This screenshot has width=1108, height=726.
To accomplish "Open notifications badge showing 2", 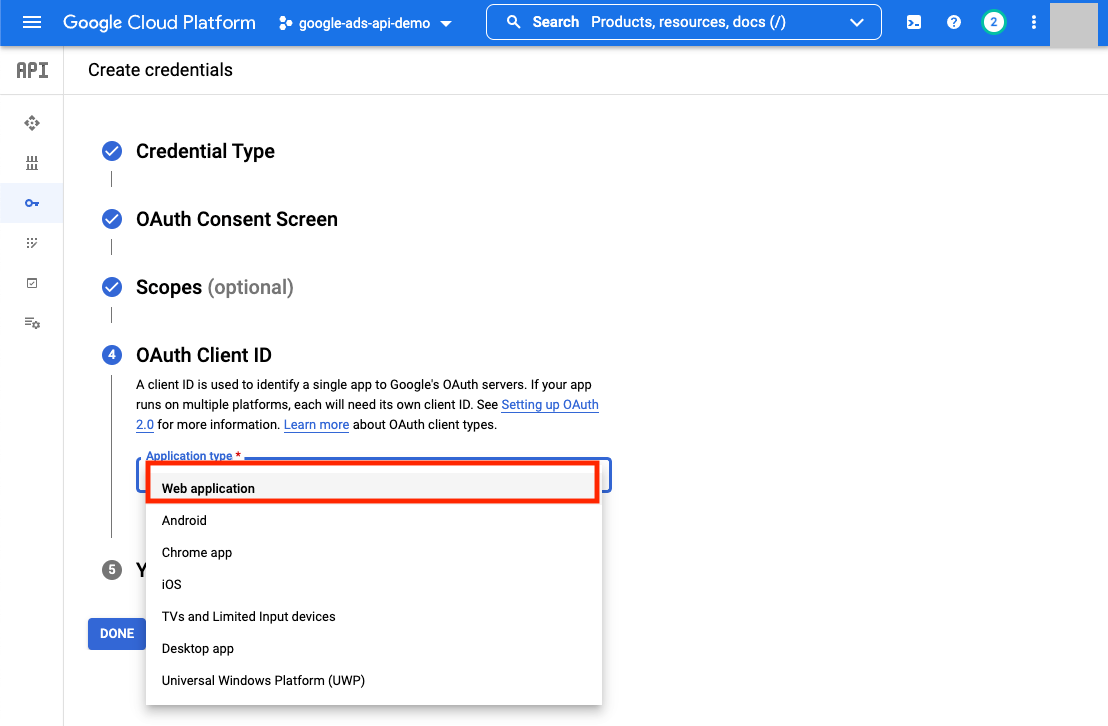I will tap(994, 23).
